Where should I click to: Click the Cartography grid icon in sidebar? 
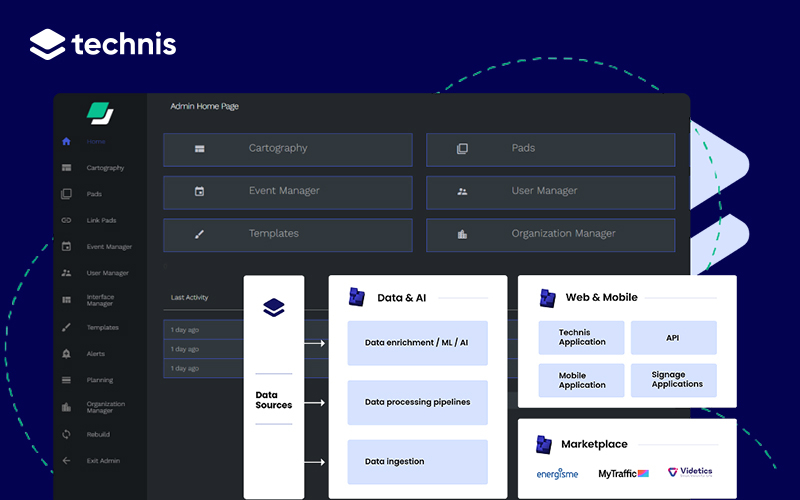pos(66,168)
